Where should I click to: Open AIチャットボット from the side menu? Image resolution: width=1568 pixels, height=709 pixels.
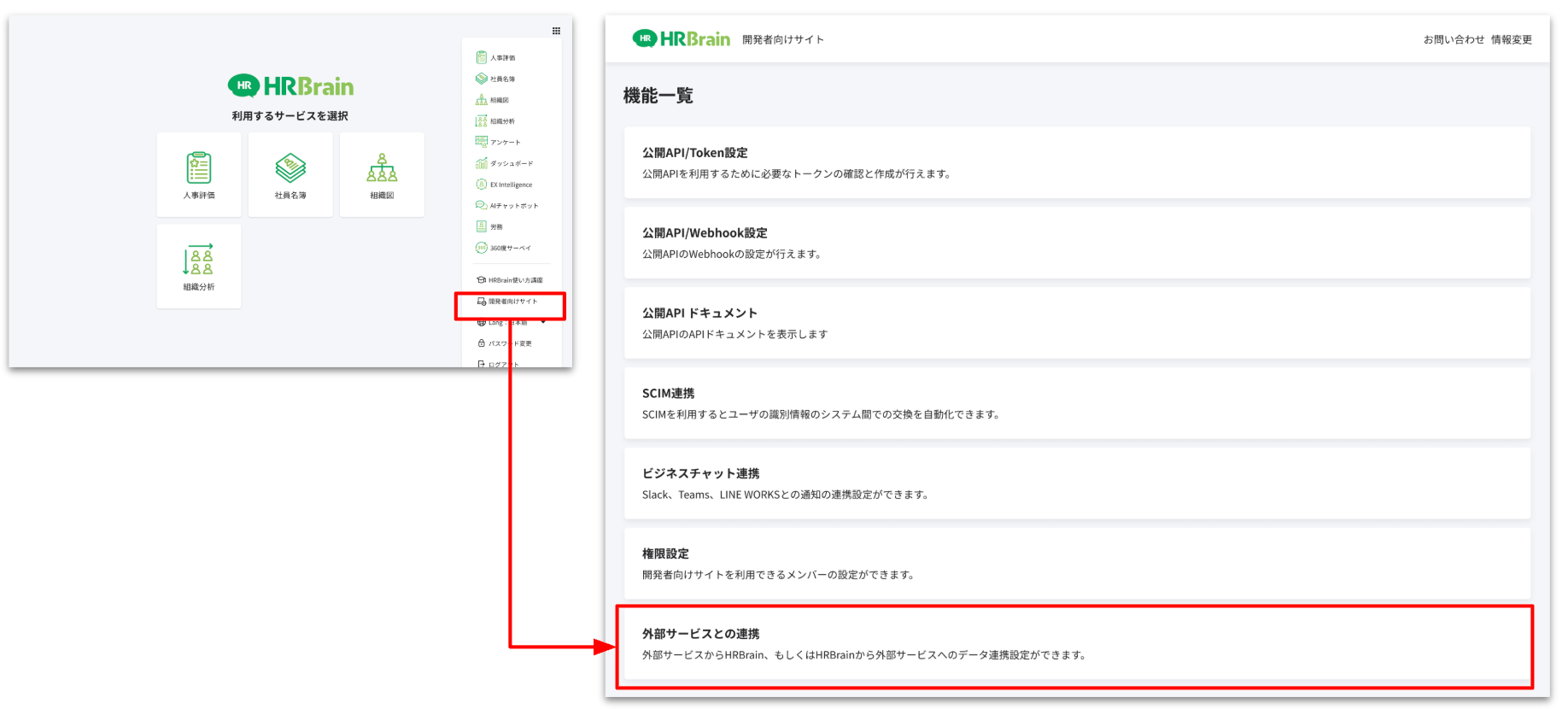pos(513,206)
